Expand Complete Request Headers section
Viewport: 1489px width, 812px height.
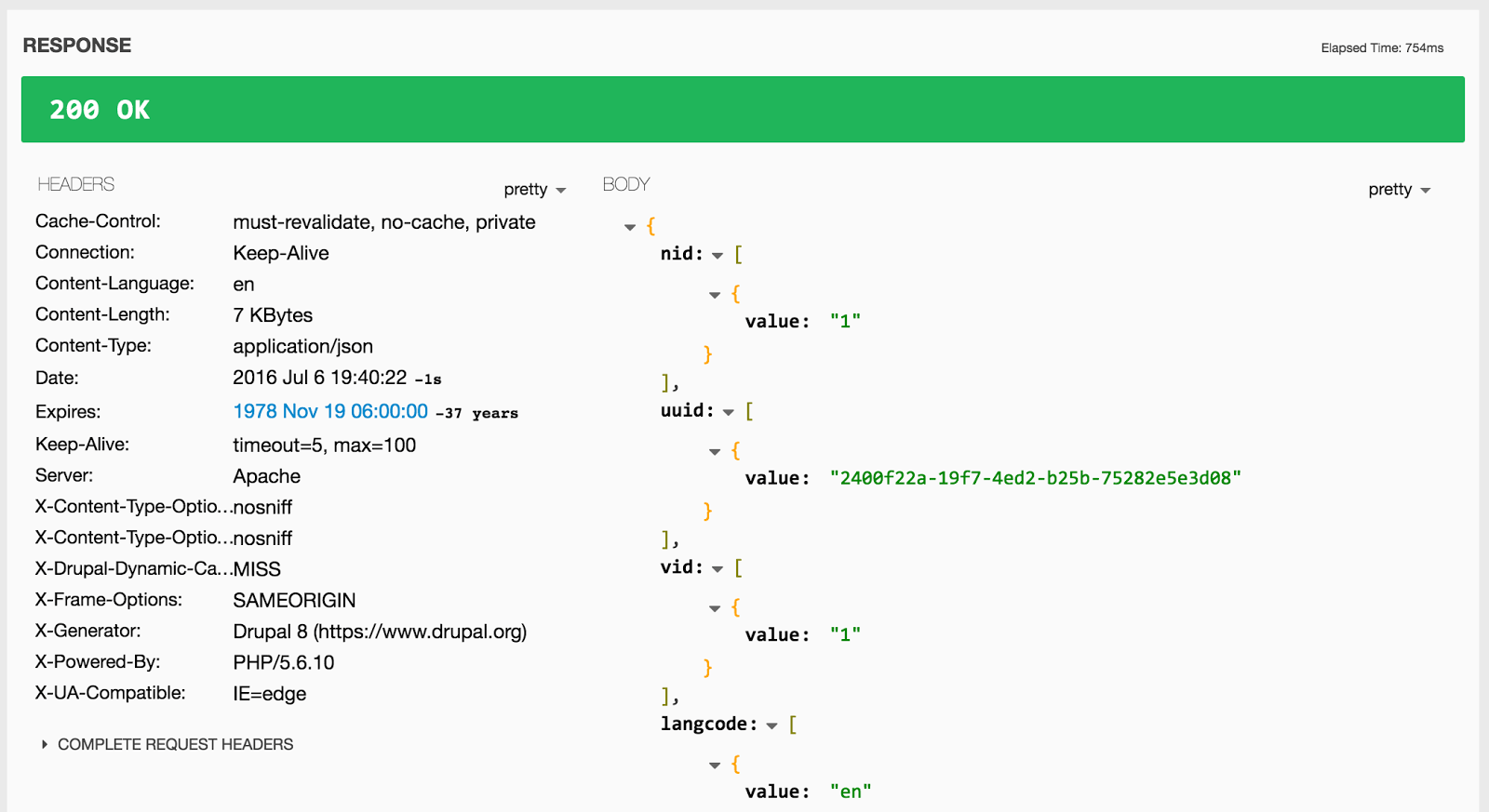(168, 744)
